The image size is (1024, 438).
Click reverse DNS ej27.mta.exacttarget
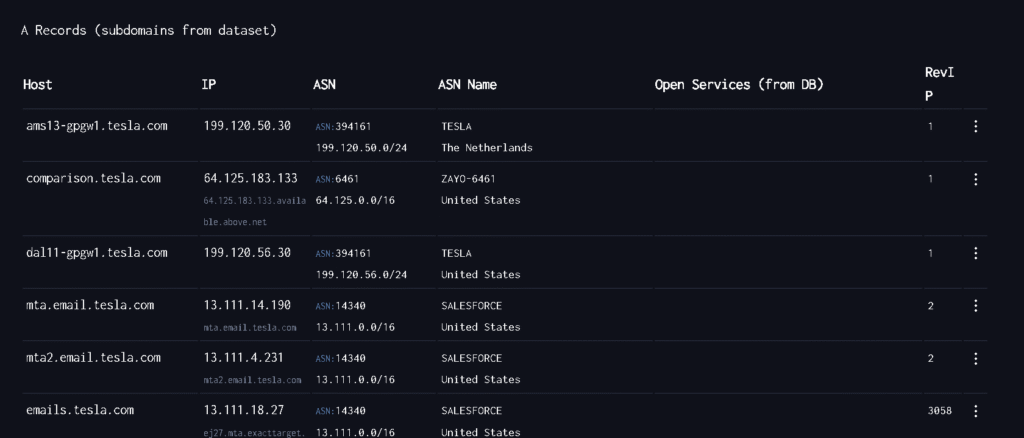point(254,433)
